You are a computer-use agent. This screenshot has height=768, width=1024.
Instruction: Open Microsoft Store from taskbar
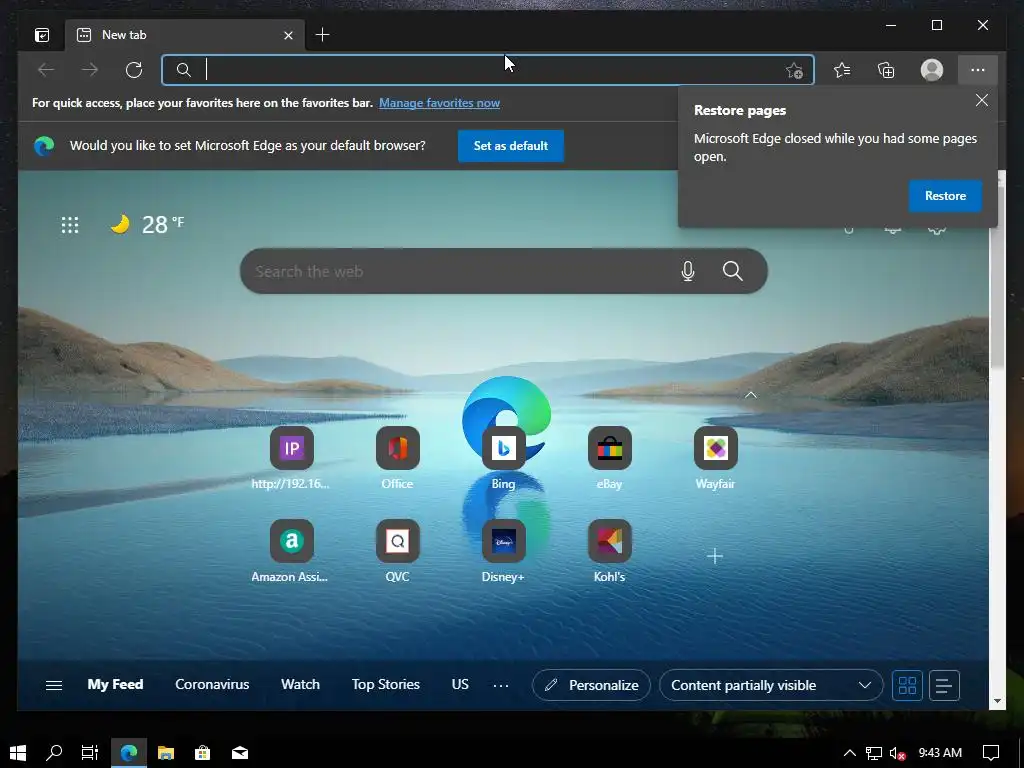202,753
